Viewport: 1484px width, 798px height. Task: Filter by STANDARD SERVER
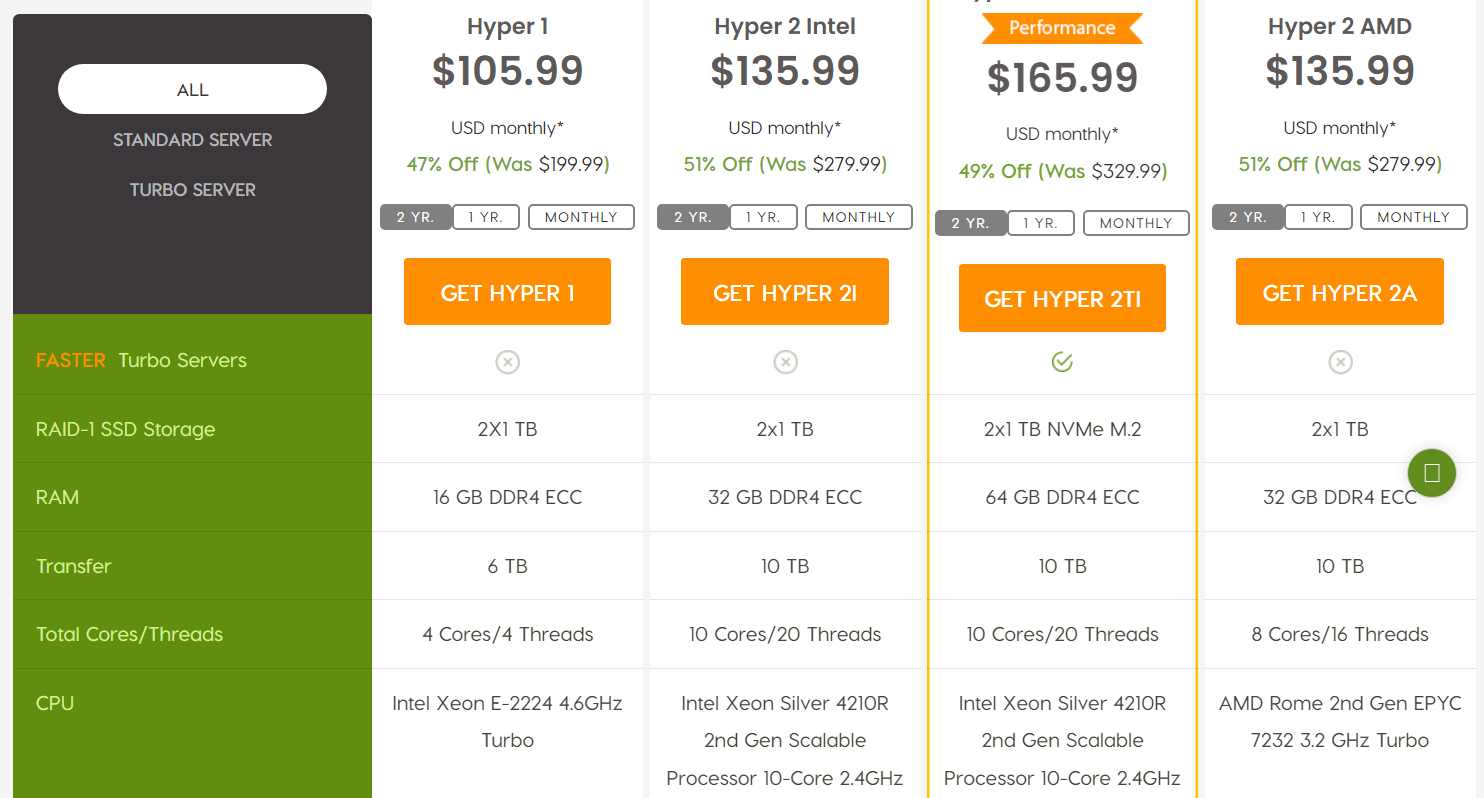(x=192, y=140)
